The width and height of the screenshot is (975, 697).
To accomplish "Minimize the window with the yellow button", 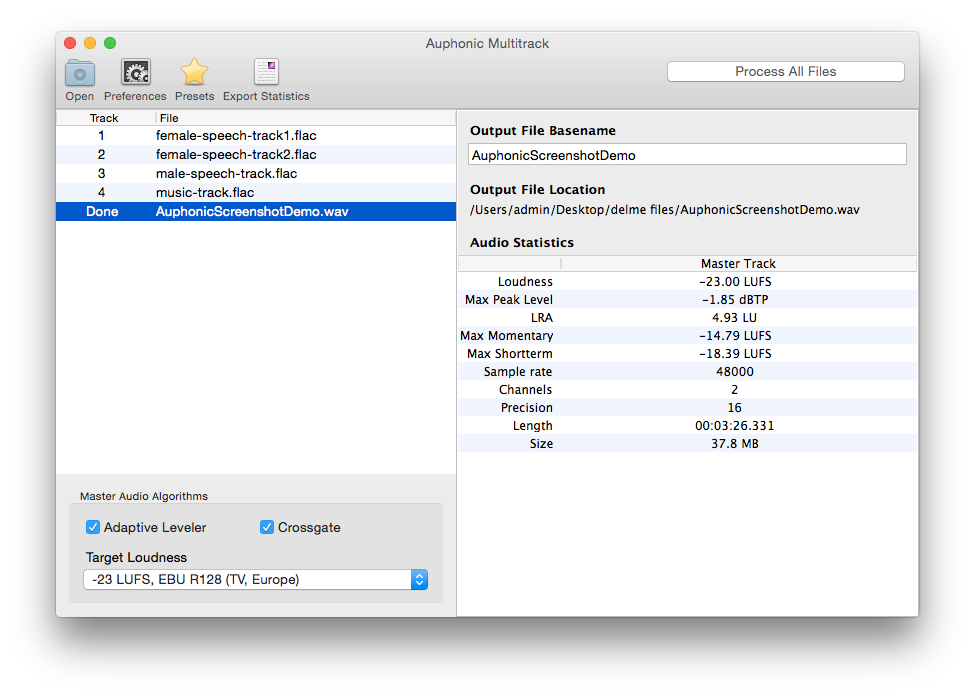I will point(90,43).
